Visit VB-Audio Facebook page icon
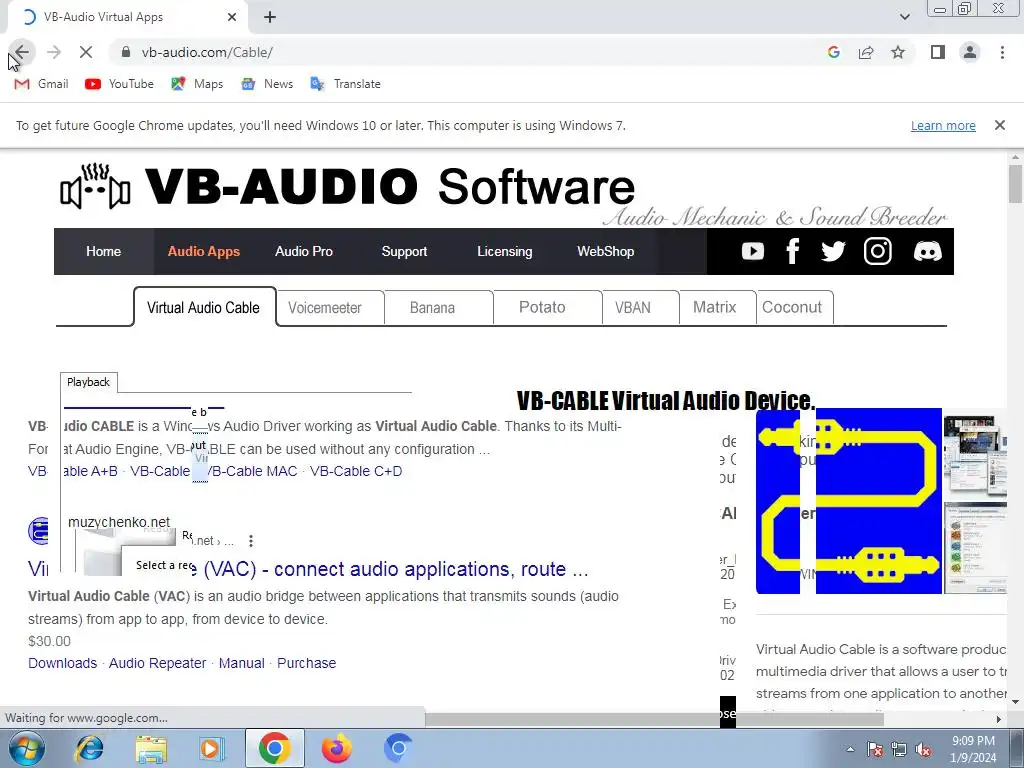The width and height of the screenshot is (1024, 768). click(x=793, y=251)
